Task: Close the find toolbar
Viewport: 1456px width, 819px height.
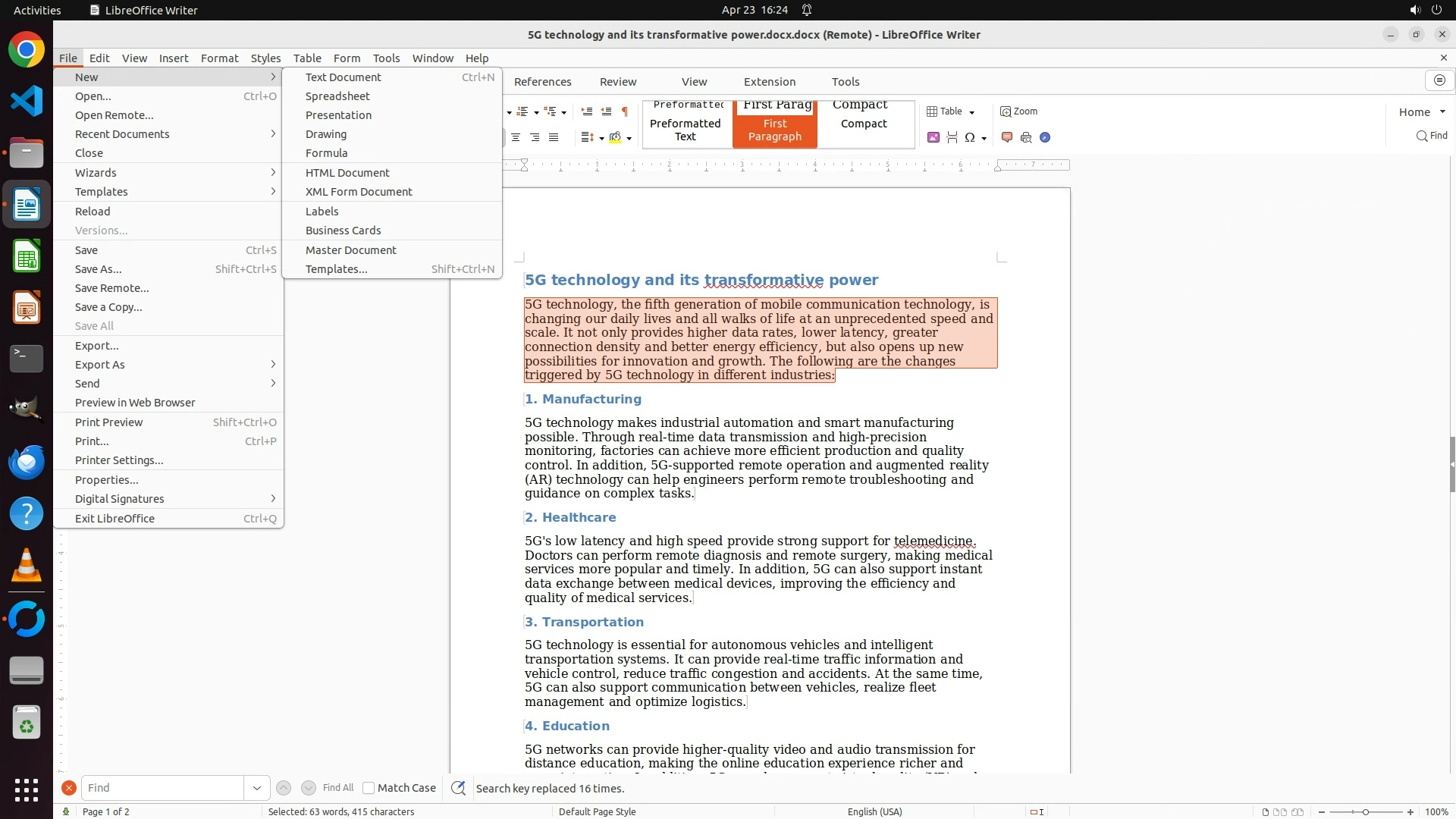Action: coord(69,788)
